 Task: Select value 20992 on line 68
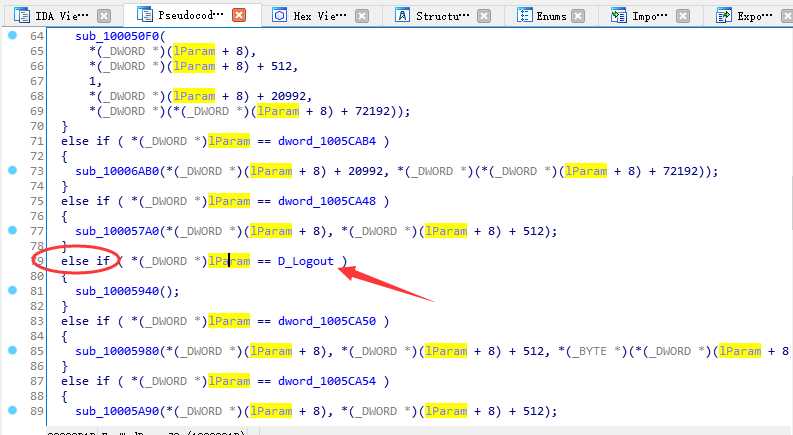(288, 96)
